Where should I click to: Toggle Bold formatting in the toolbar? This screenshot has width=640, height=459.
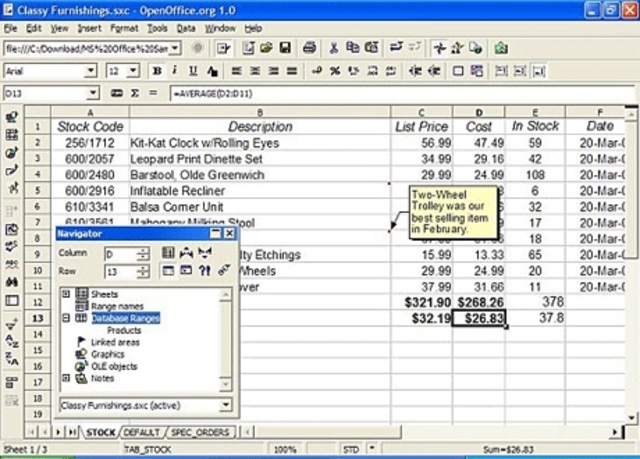(156, 71)
